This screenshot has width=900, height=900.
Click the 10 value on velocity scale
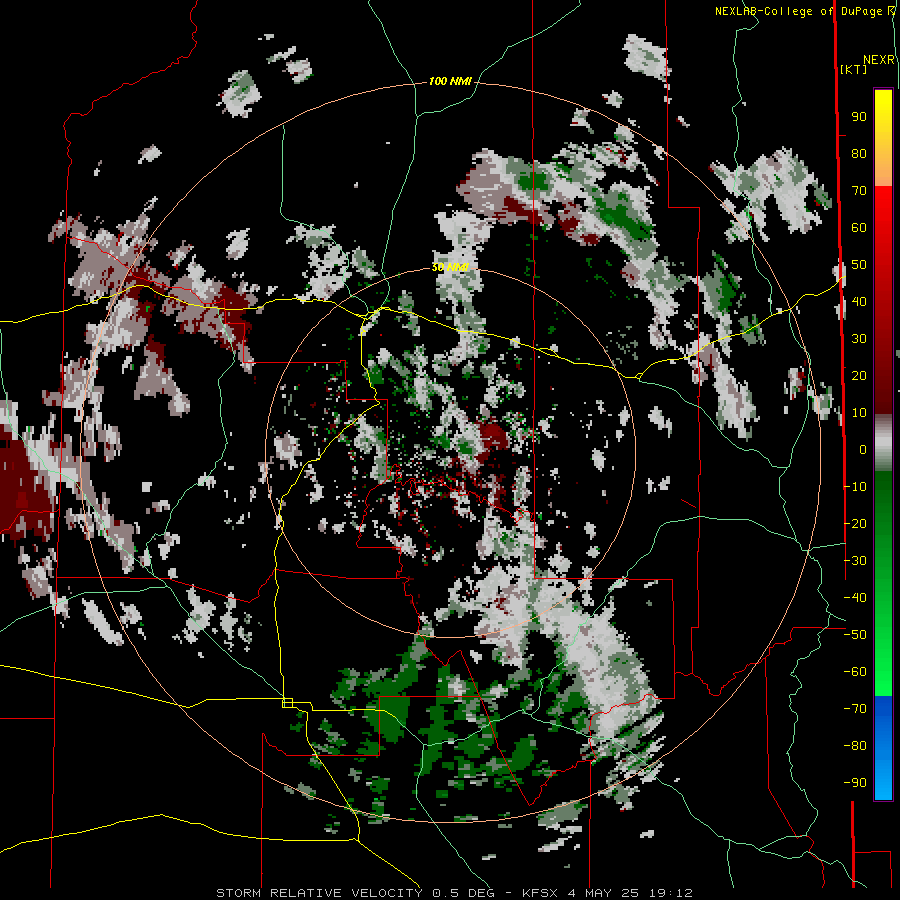coord(859,413)
